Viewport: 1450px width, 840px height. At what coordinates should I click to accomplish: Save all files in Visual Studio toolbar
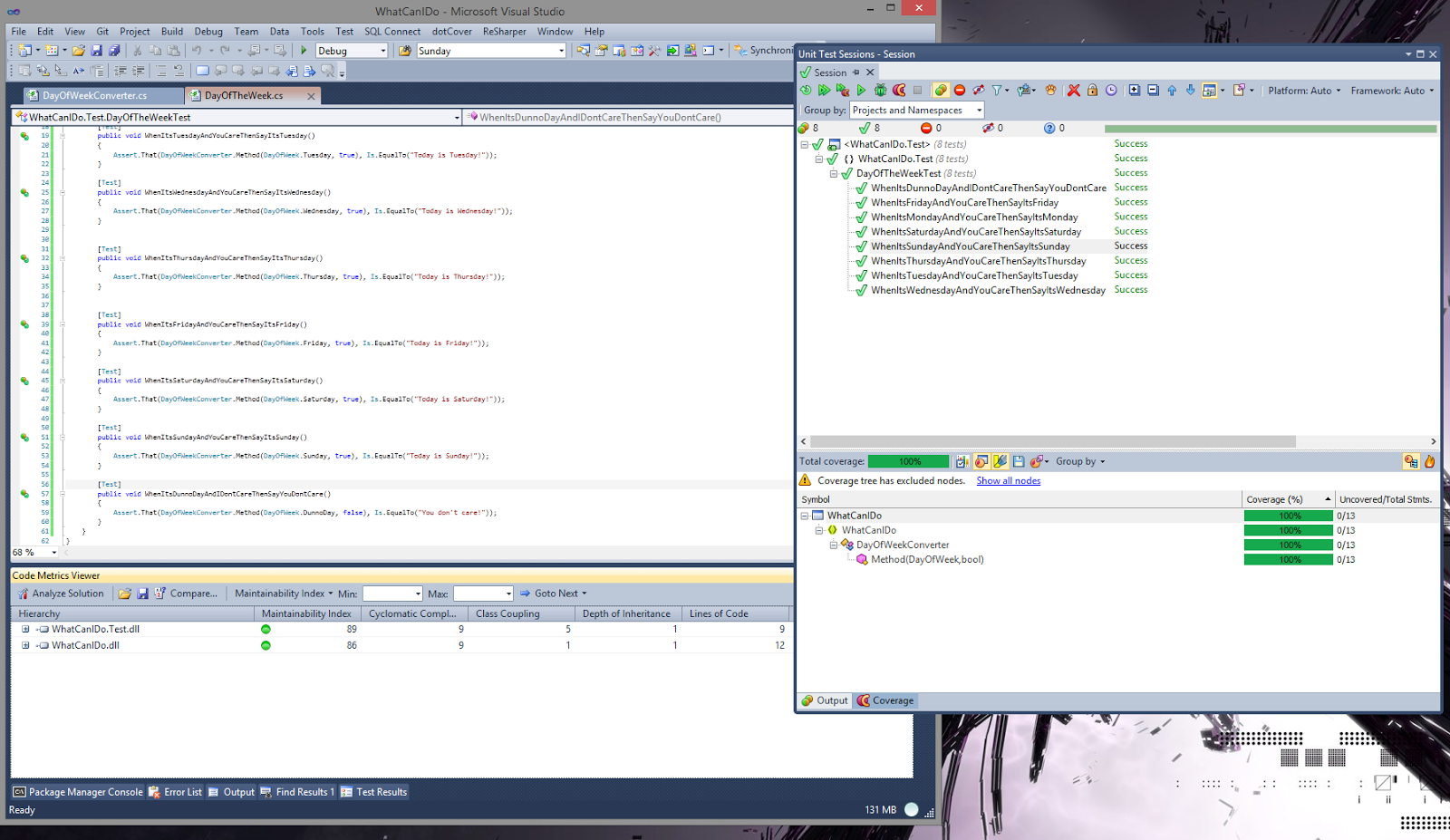(x=114, y=51)
